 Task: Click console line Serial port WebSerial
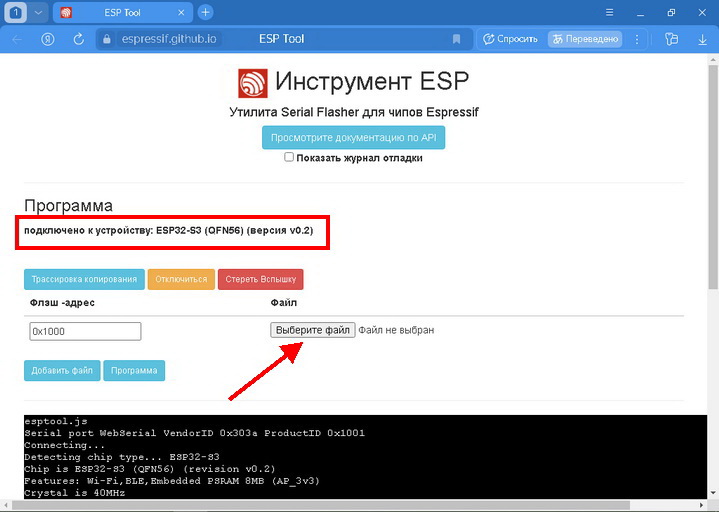pos(194,433)
